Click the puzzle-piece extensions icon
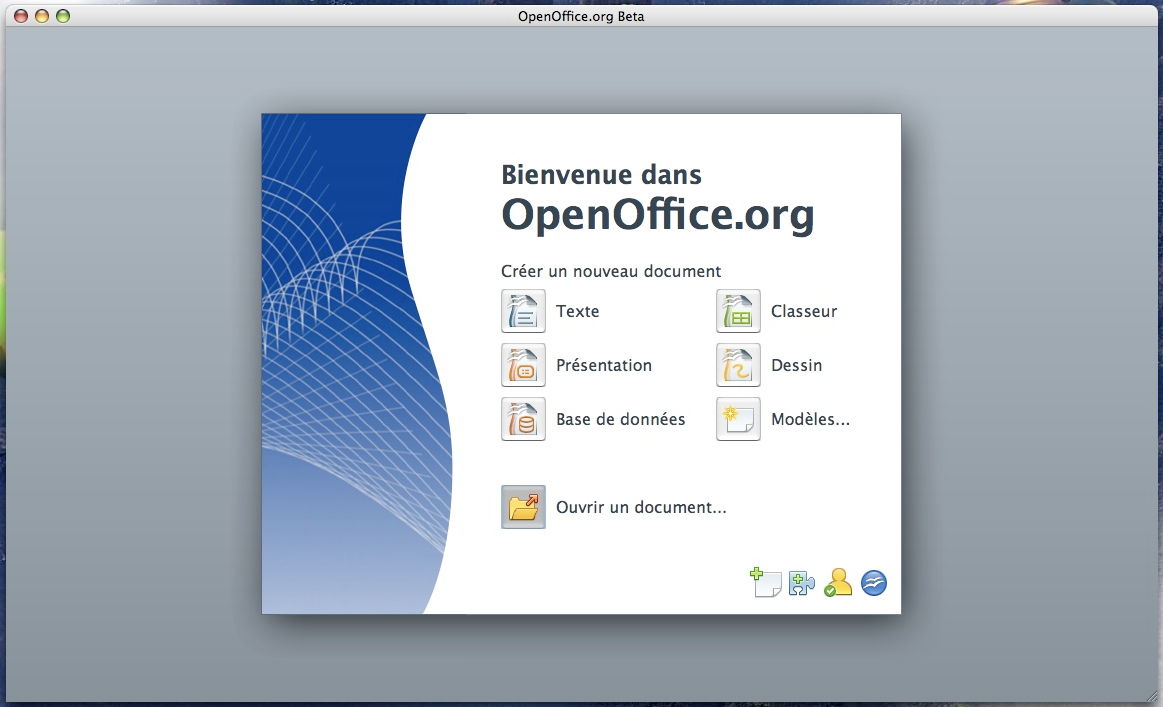Image resolution: width=1163 pixels, height=707 pixels. [801, 583]
